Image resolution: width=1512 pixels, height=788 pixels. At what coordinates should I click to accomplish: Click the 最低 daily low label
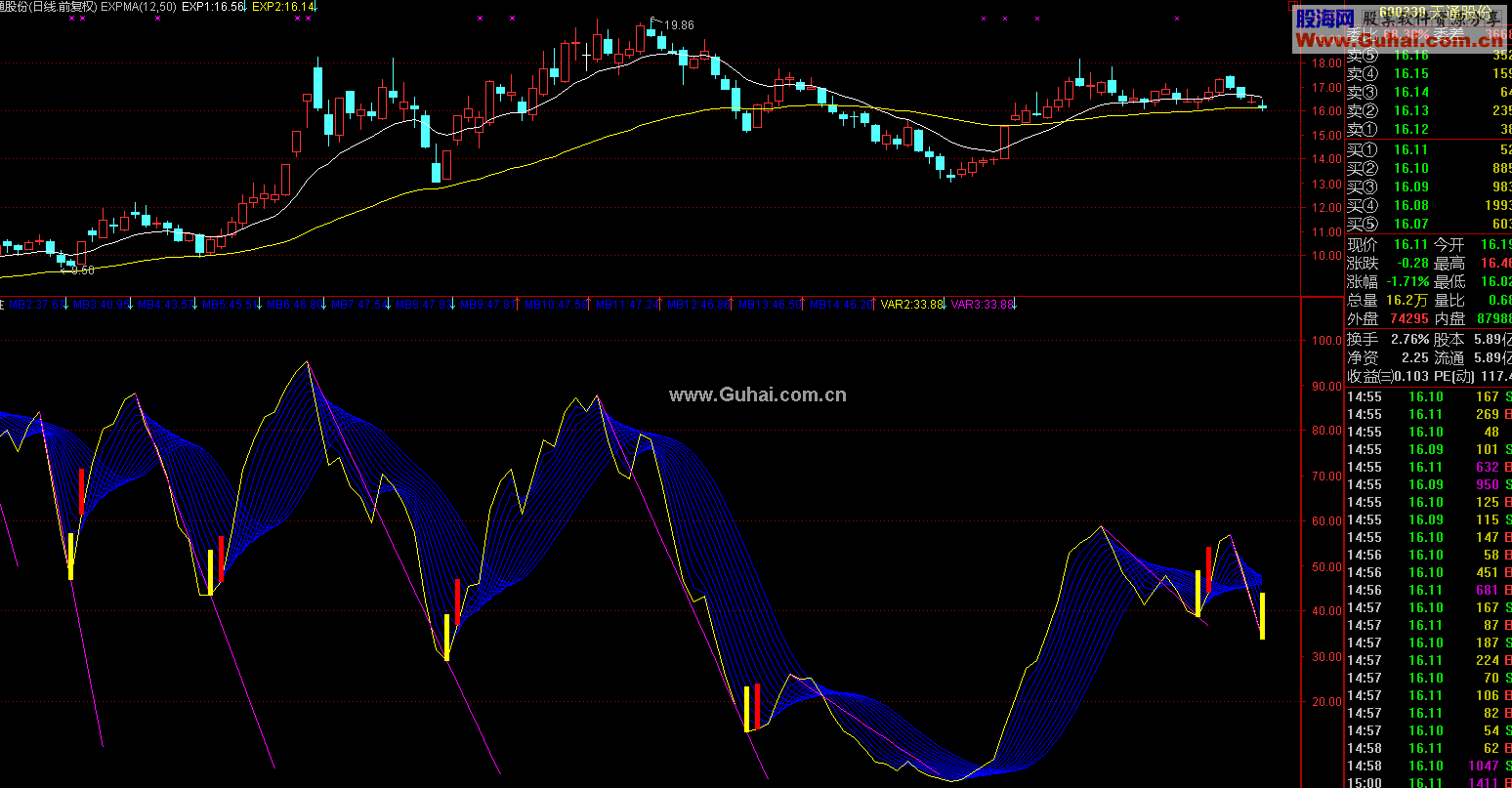pyautogui.click(x=1449, y=281)
